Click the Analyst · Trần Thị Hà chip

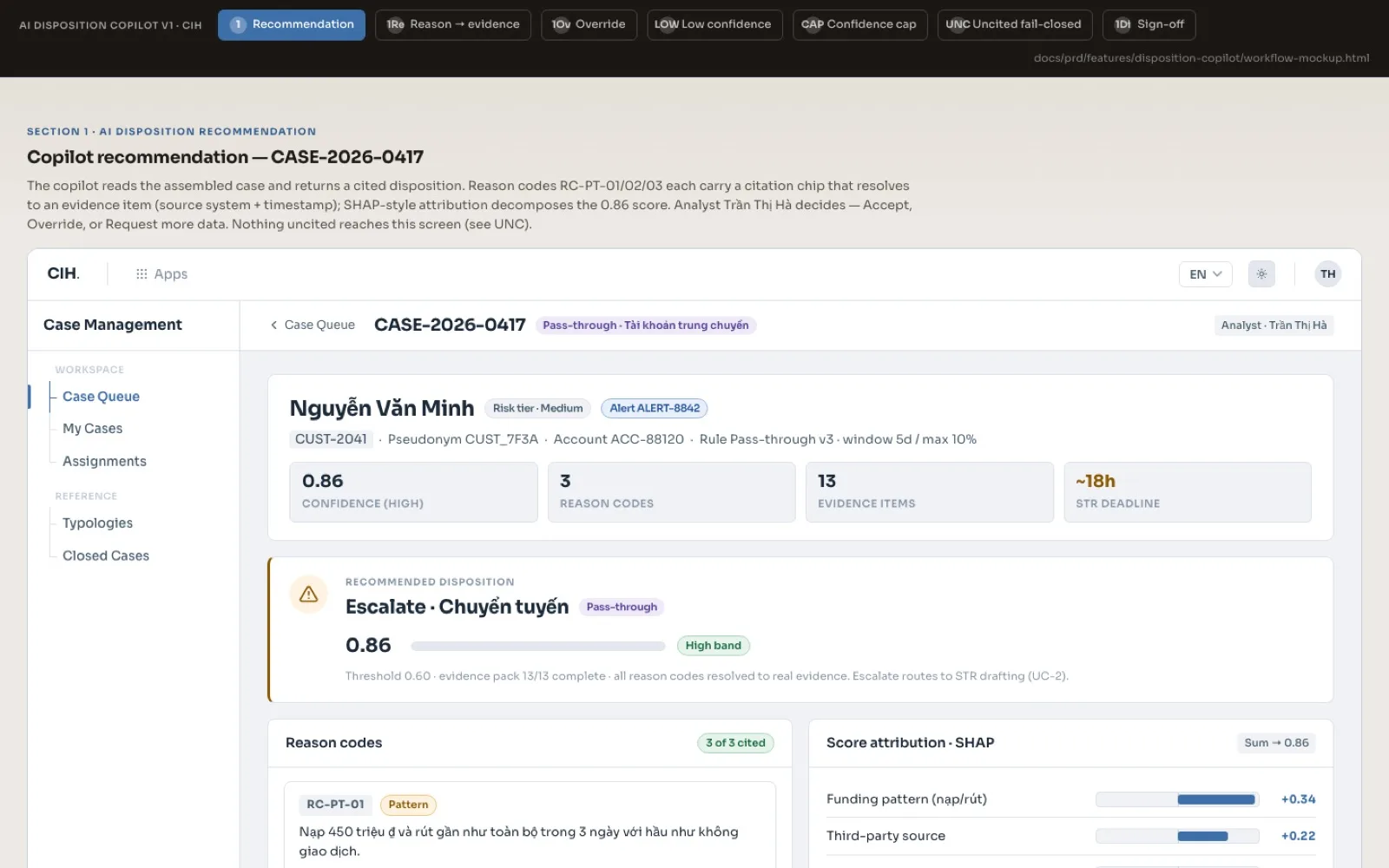(1274, 325)
